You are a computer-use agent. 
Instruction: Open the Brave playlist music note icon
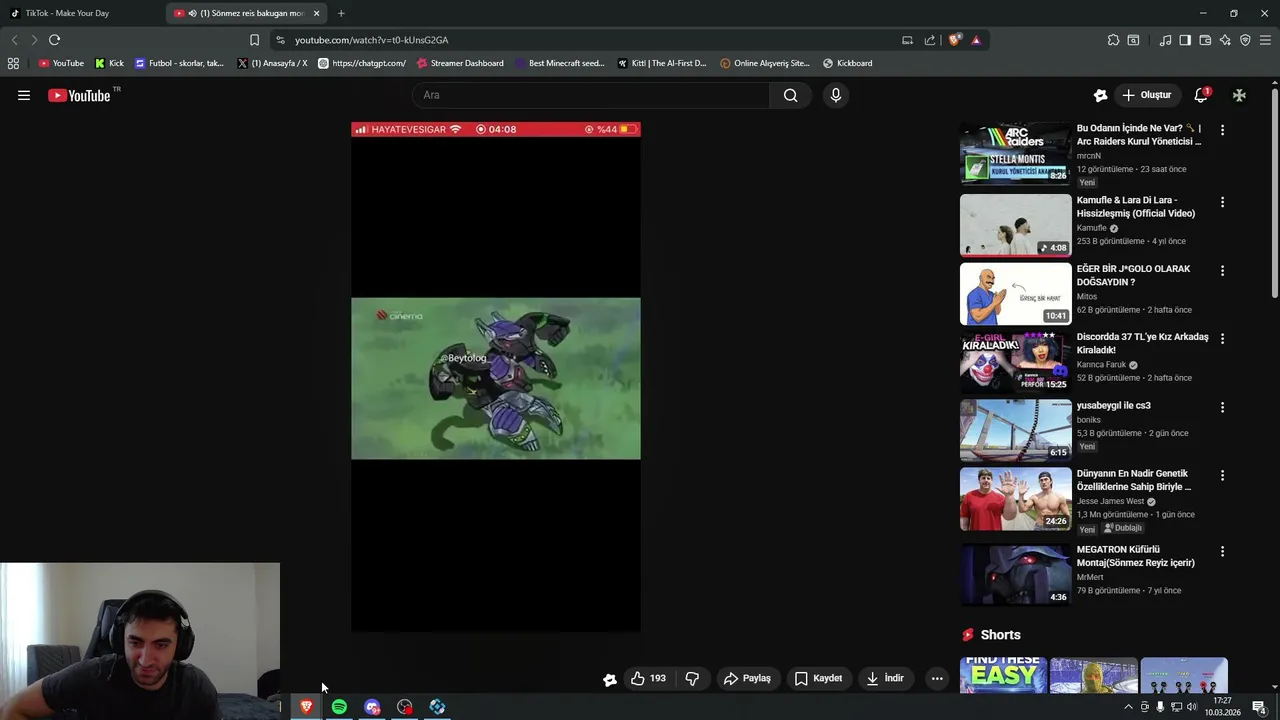click(x=1165, y=40)
